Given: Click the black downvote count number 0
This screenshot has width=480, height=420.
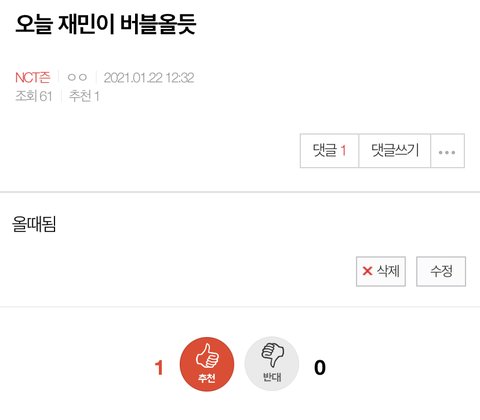Looking at the screenshot, I should pyautogui.click(x=320, y=368).
